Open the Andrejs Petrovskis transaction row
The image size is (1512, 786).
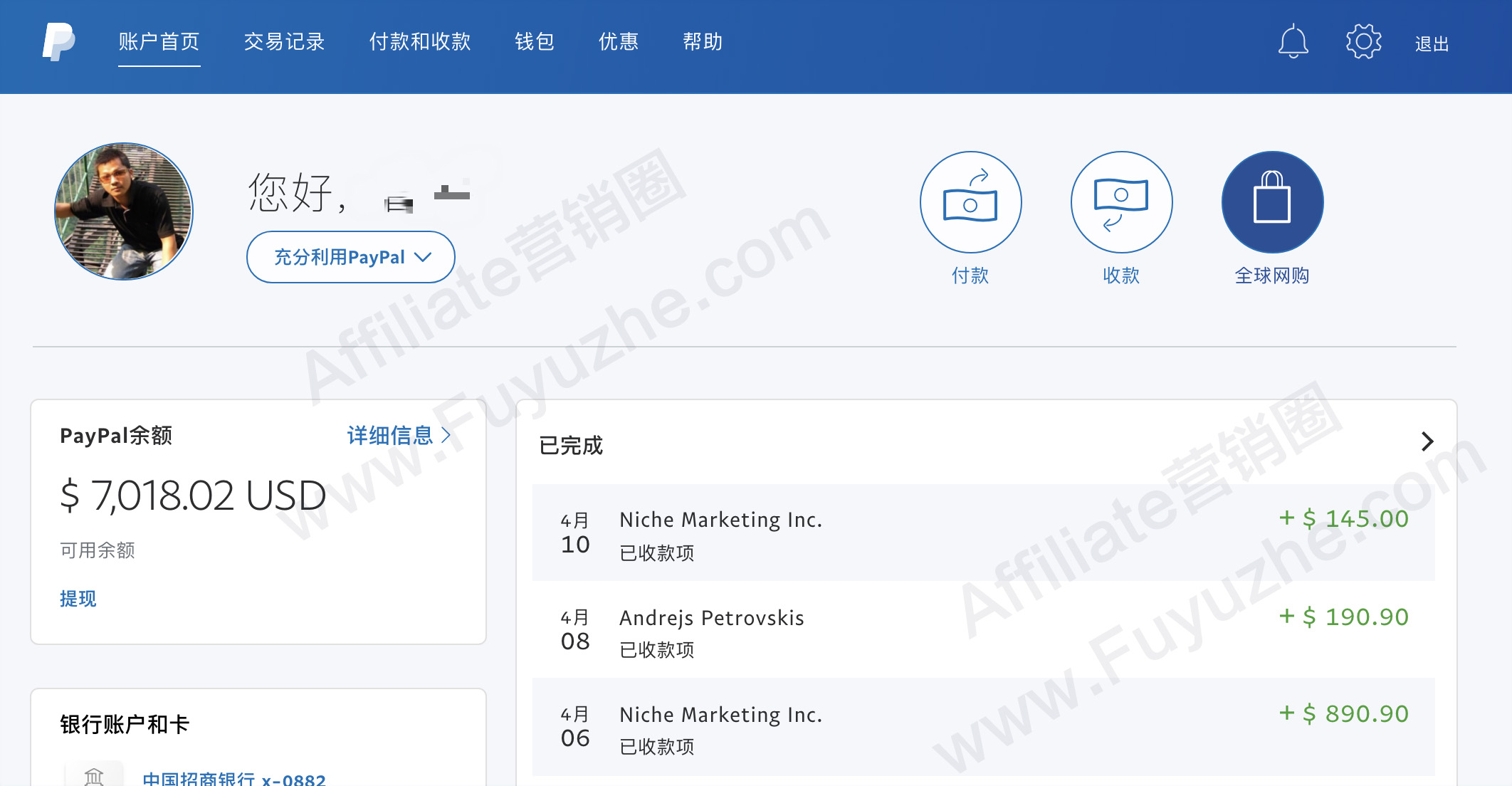[983, 629]
